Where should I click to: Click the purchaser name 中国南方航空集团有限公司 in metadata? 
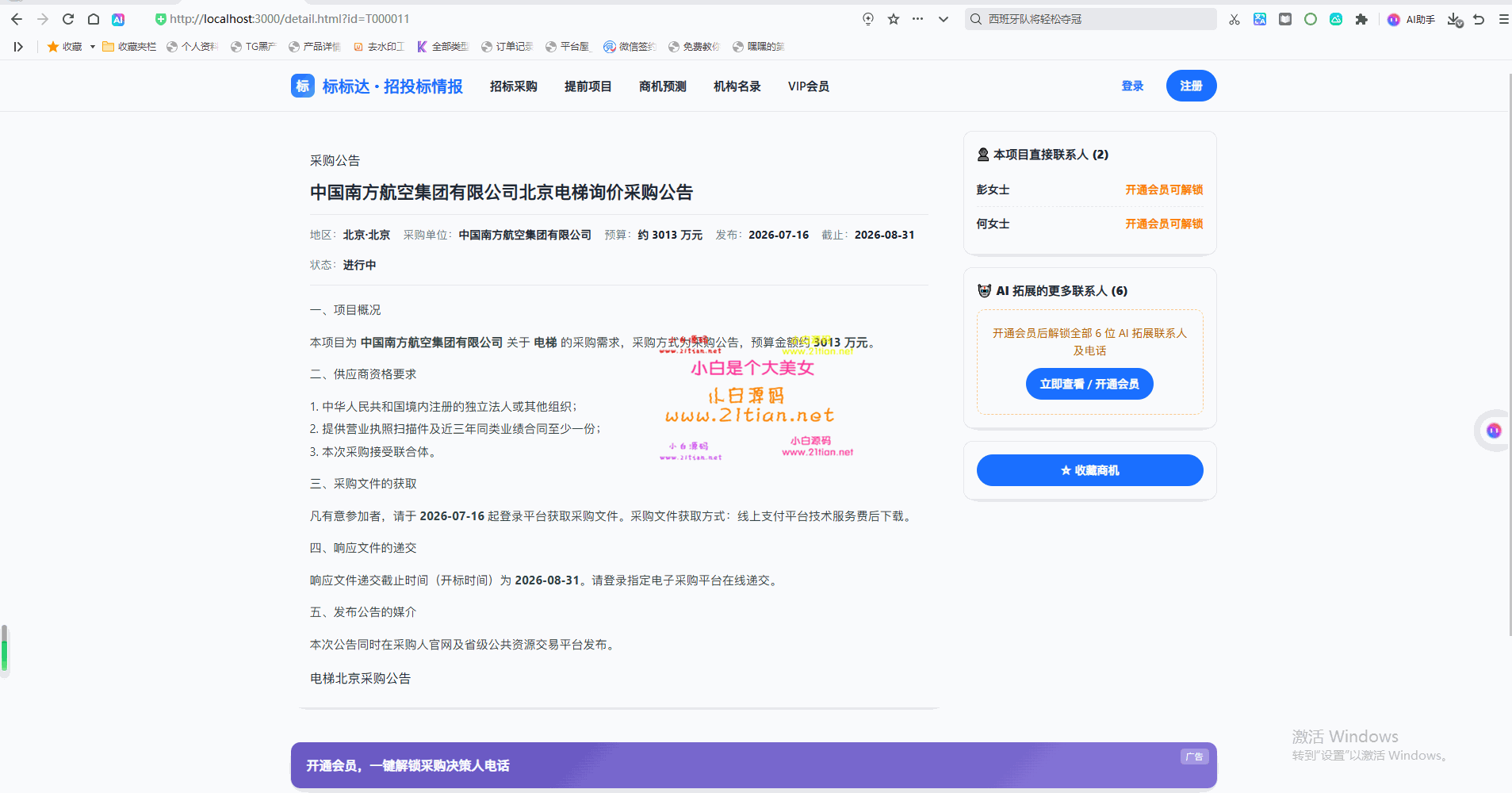coord(525,235)
